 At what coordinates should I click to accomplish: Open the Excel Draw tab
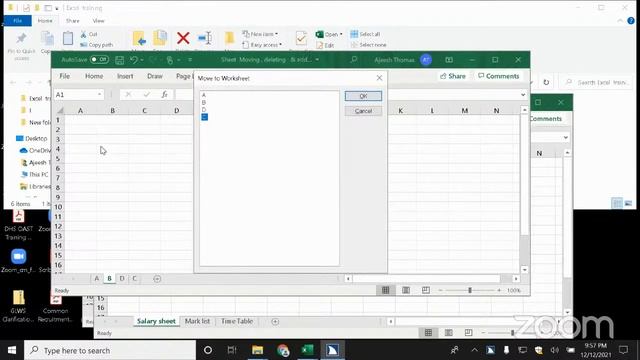point(155,76)
